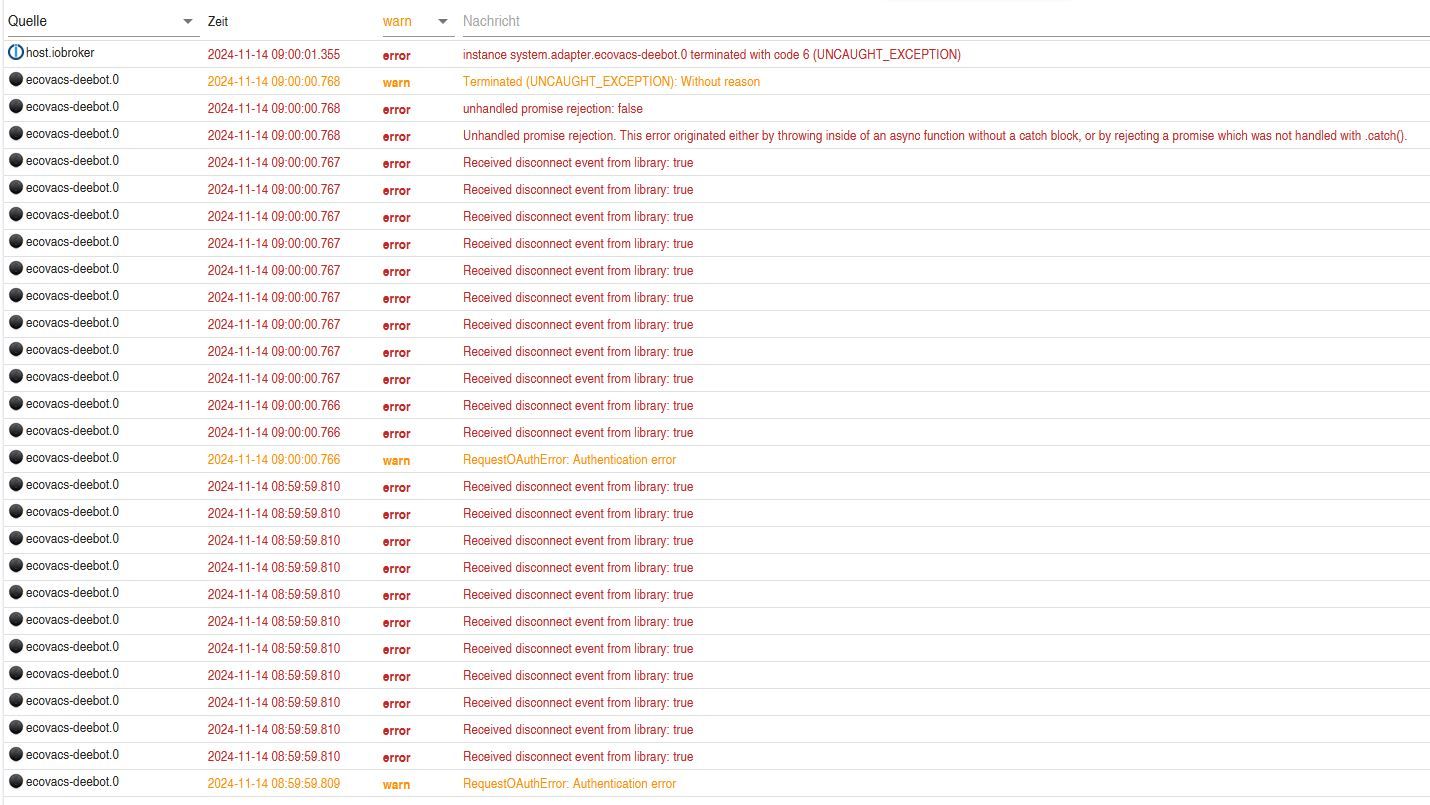Click the 'unhandled promise rejection: false' message

552,109
